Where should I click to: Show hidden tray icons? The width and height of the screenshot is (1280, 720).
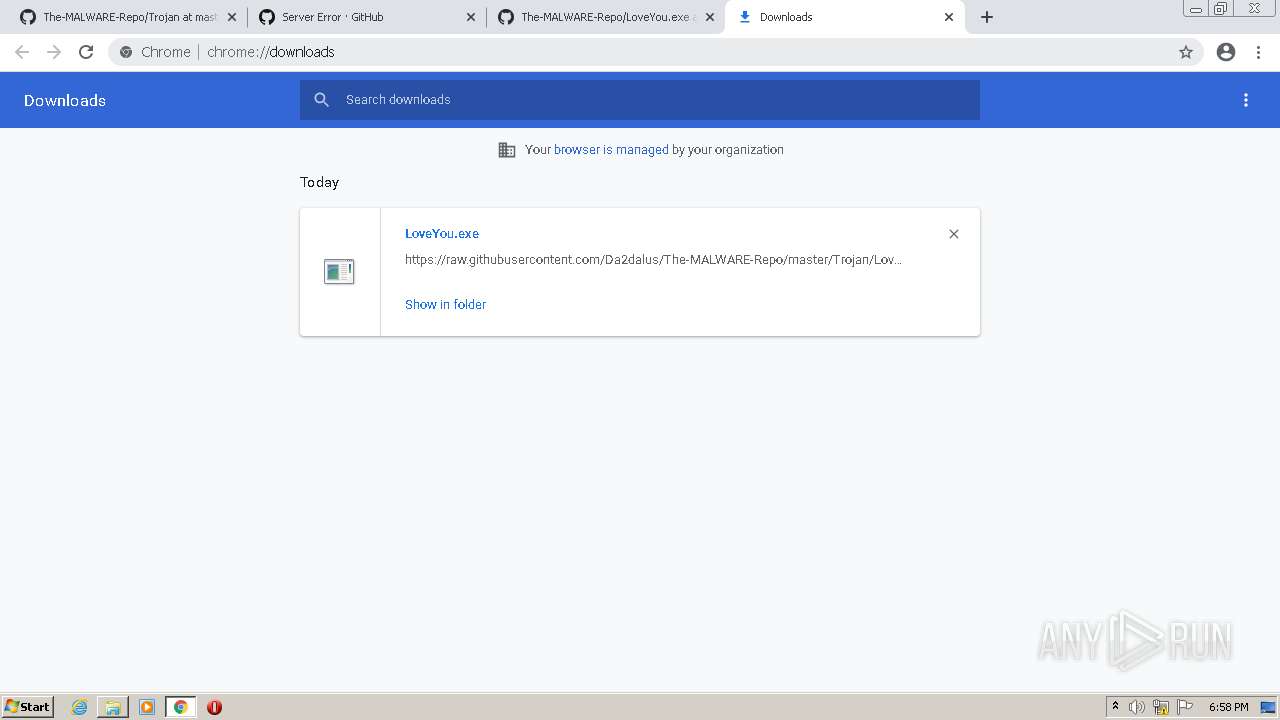tap(1115, 707)
